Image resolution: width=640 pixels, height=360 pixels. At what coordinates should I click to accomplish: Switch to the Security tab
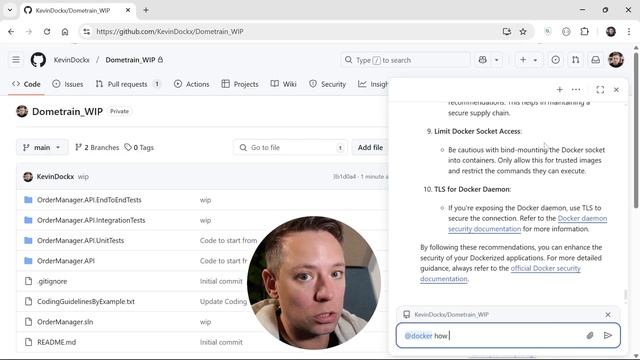tap(328, 84)
